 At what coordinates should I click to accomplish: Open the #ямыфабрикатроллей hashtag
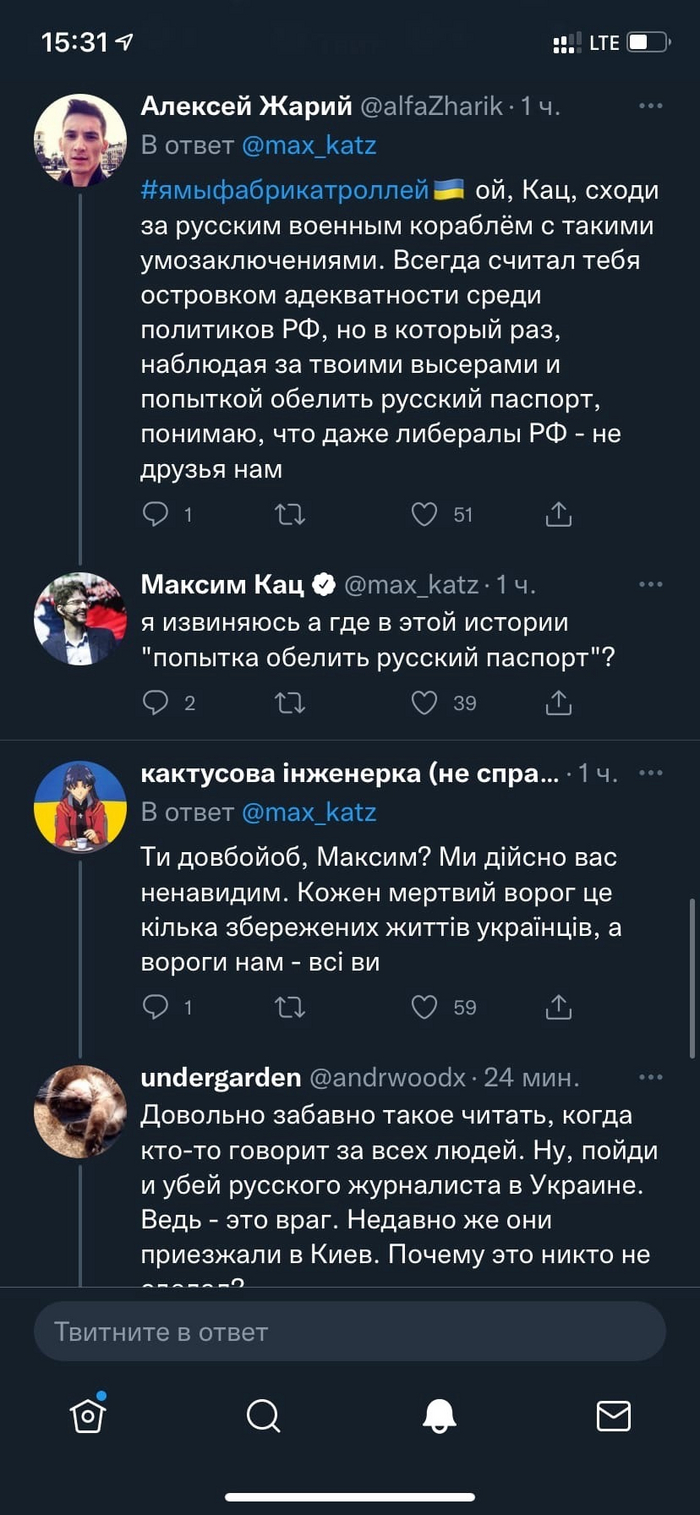(x=285, y=189)
